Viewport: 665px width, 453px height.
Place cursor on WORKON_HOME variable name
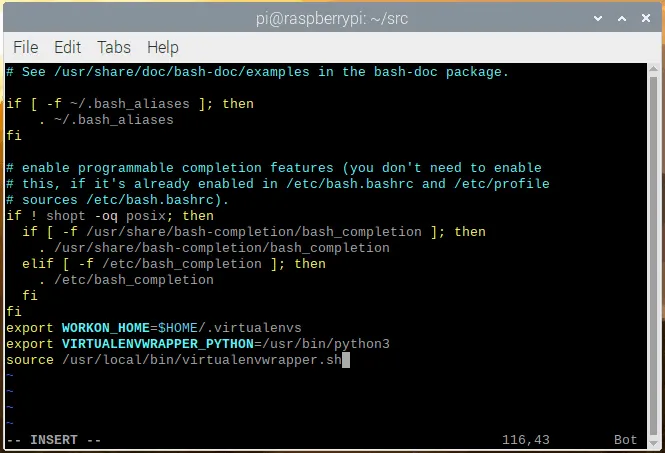tap(106, 328)
